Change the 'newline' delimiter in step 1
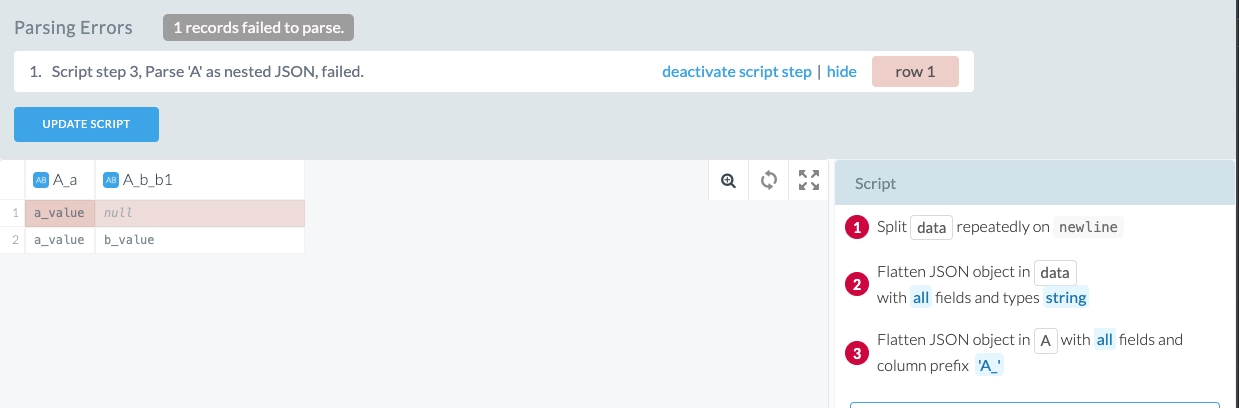The height and width of the screenshot is (408, 1239). click(1089, 227)
